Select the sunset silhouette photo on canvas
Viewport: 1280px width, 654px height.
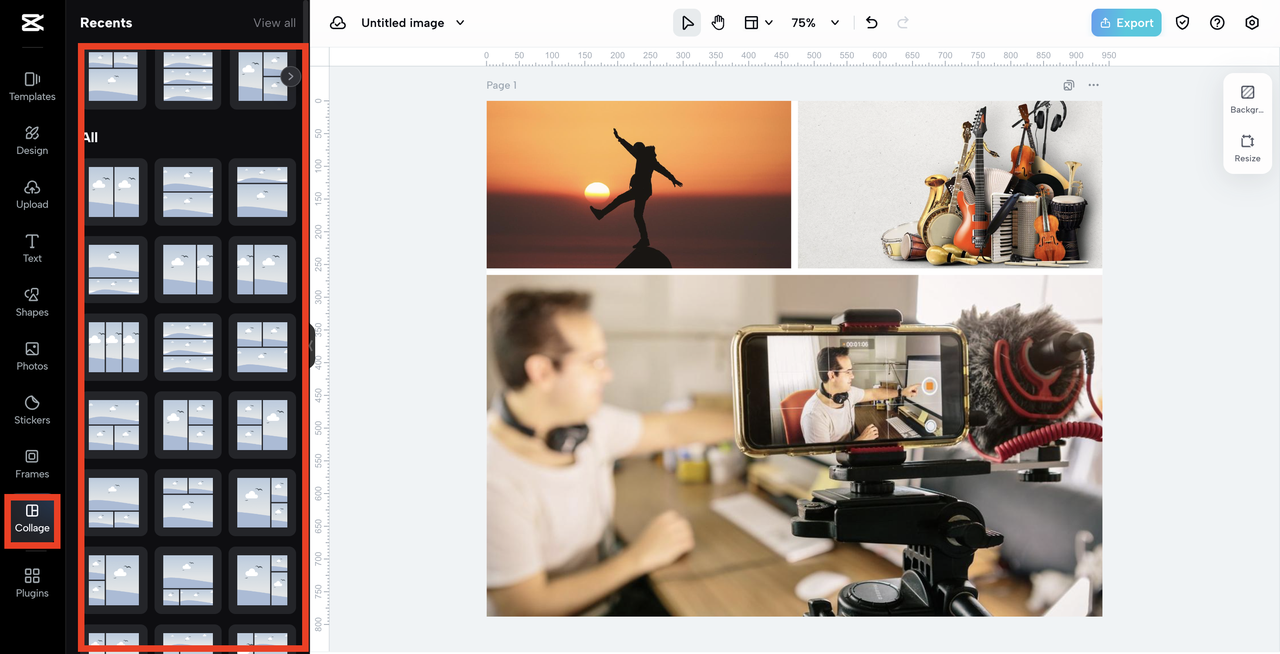pyautogui.click(x=638, y=185)
